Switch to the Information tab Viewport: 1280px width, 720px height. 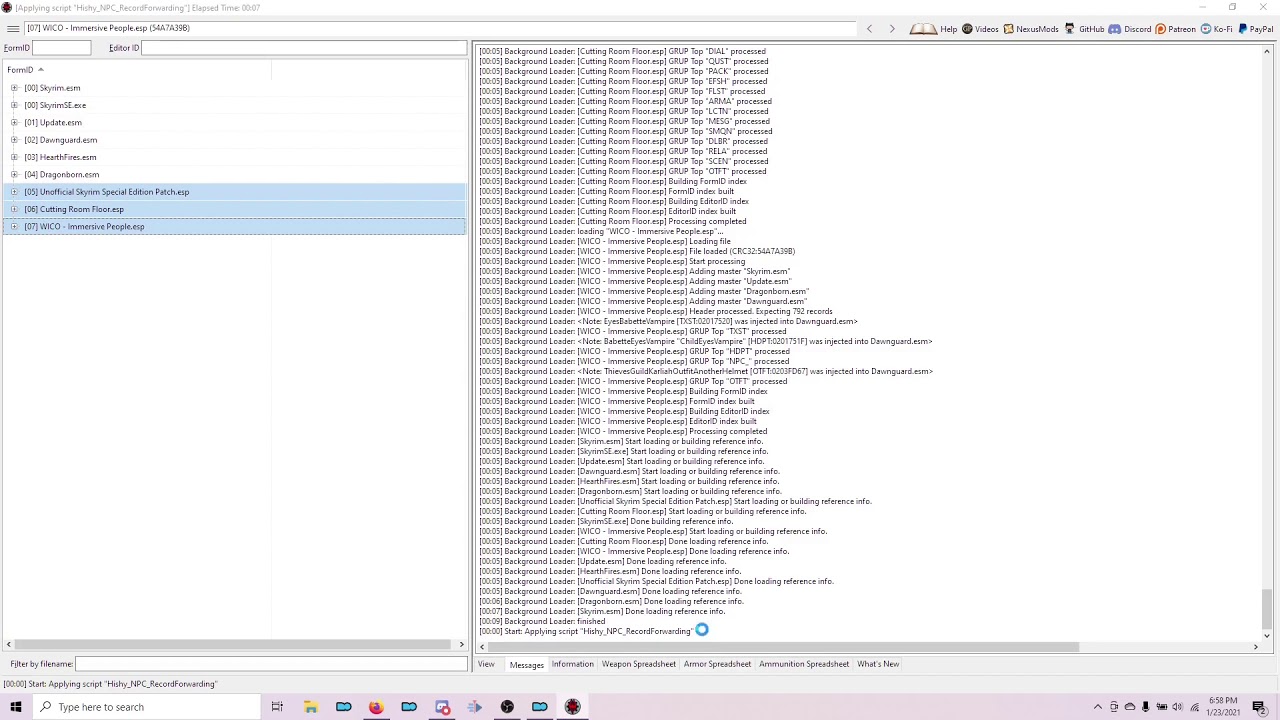point(572,664)
